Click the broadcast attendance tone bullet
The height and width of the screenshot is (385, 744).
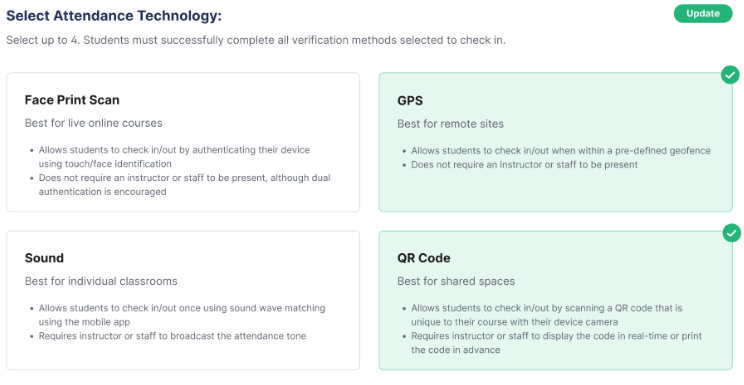172,336
